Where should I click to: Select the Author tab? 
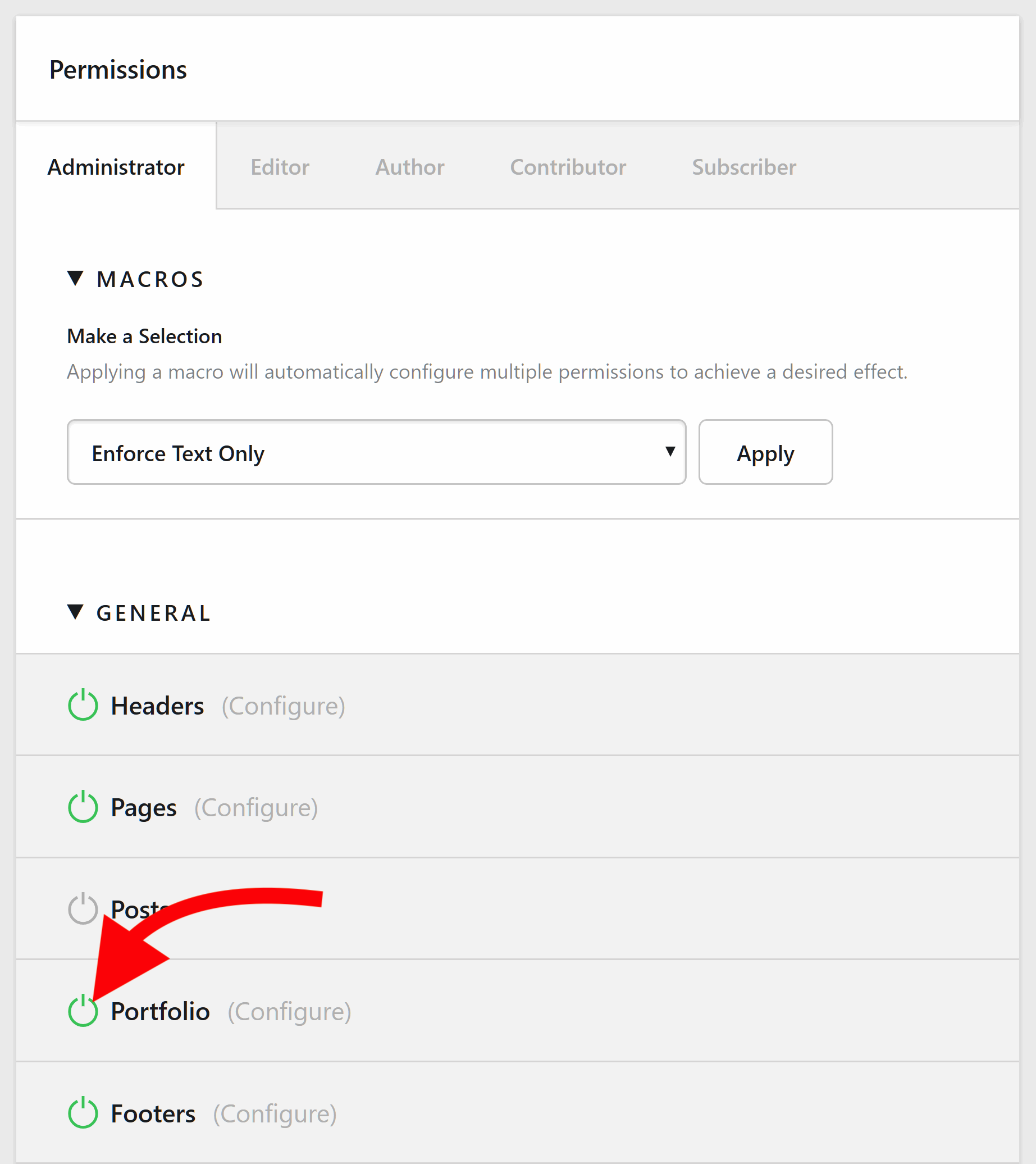click(409, 167)
